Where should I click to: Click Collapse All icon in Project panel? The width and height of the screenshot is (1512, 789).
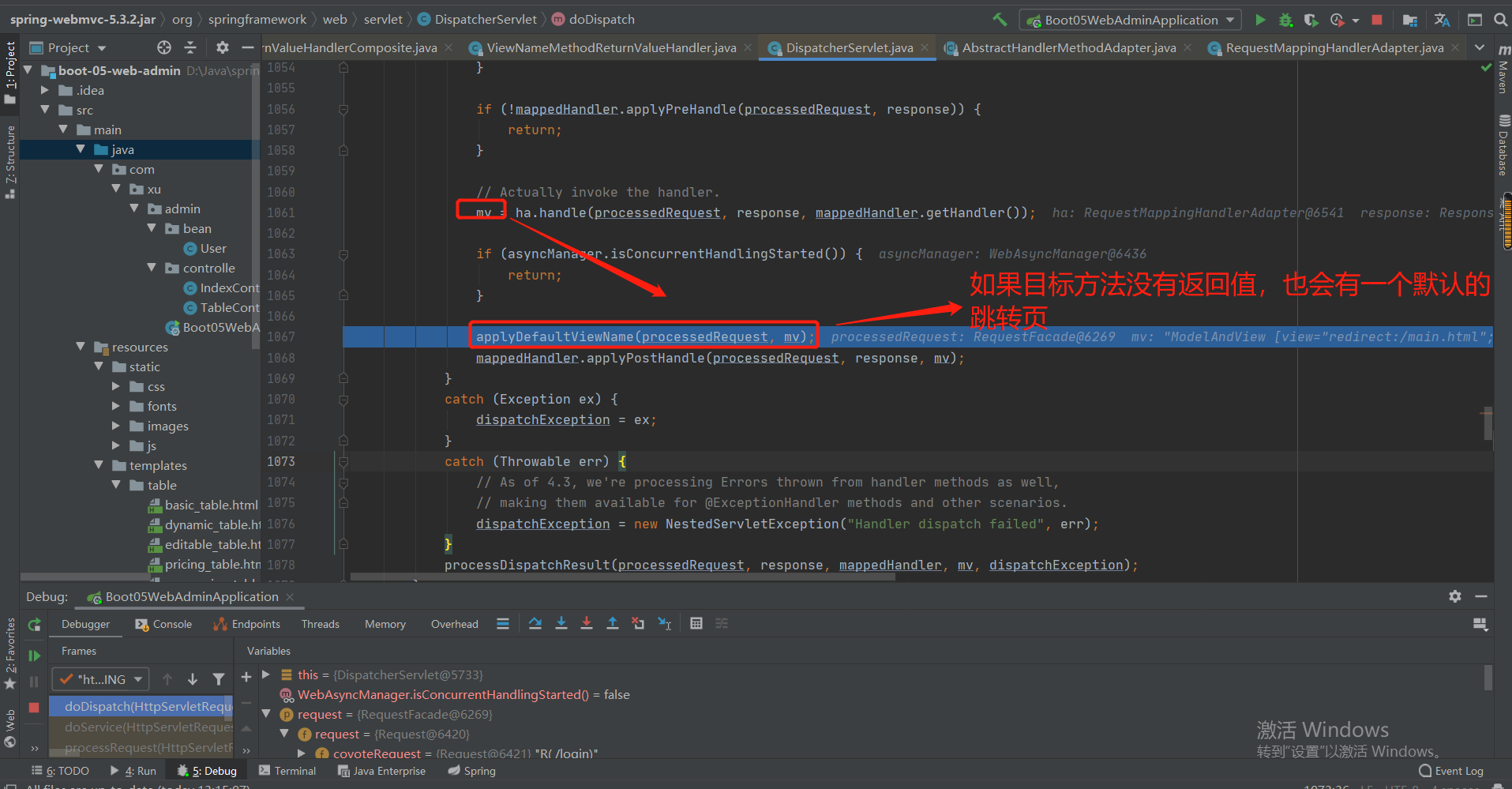pyautogui.click(x=190, y=47)
